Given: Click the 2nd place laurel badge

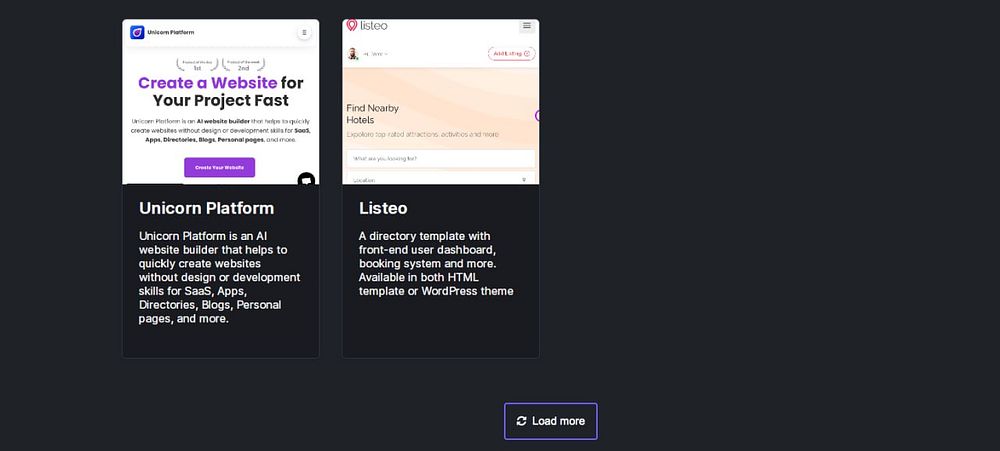Looking at the screenshot, I should [244, 64].
